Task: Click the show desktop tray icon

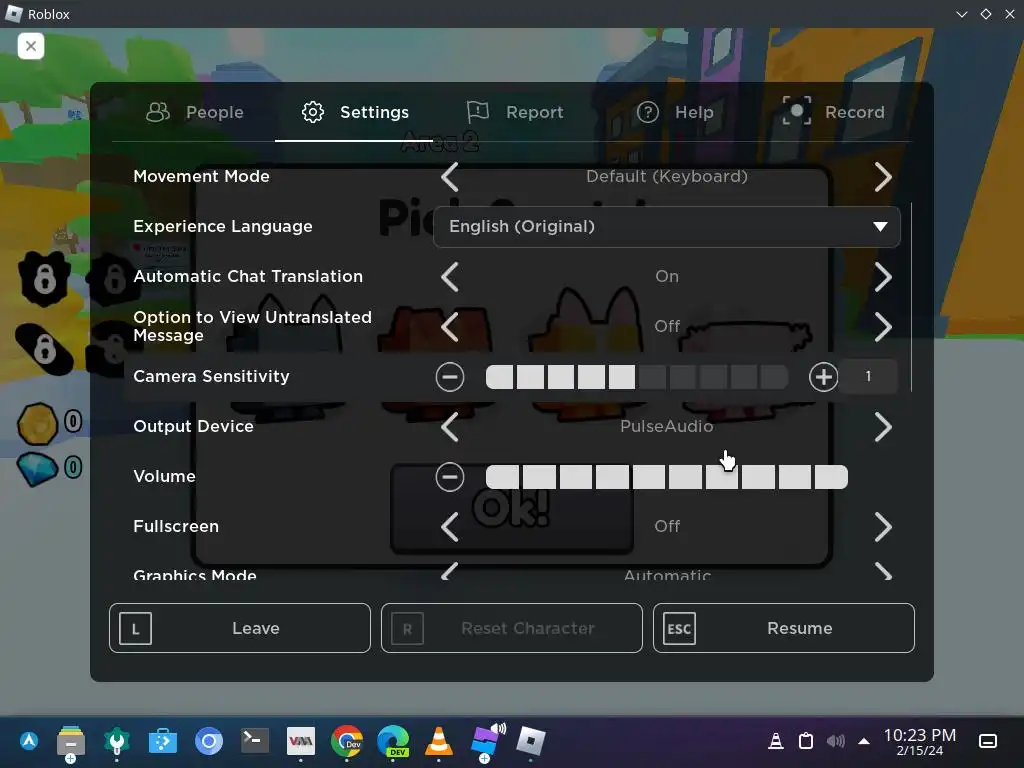Action: click(x=988, y=741)
